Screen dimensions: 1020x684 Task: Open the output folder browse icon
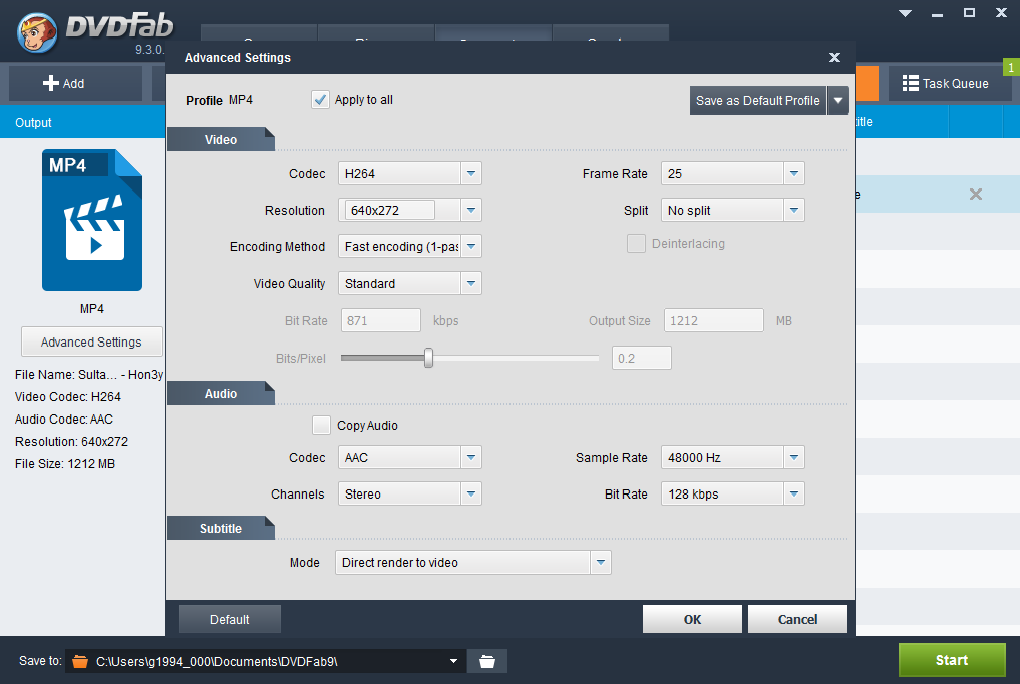click(487, 661)
